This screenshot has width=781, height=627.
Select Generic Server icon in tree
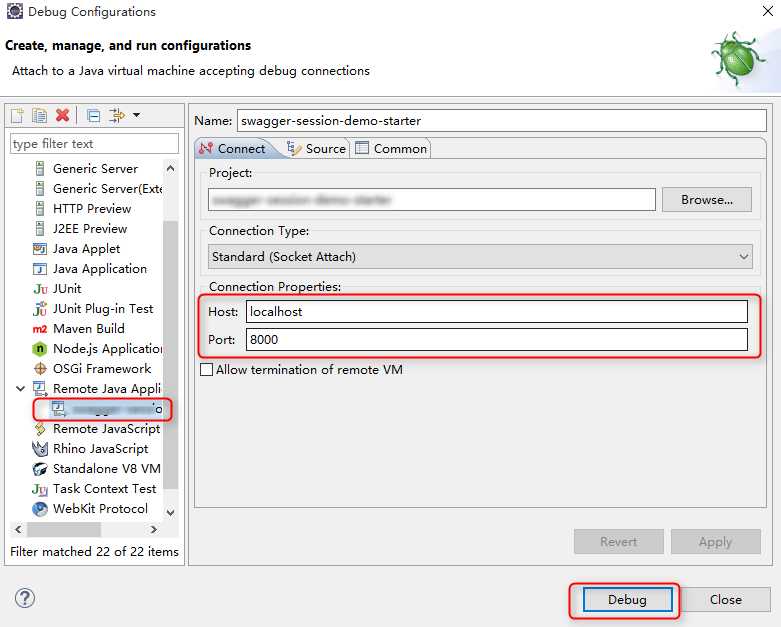coord(40,169)
